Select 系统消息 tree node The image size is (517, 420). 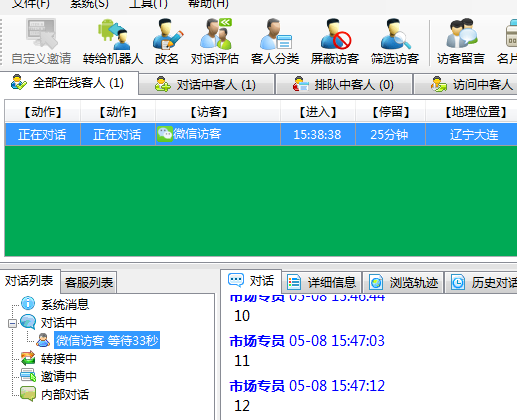tap(65, 305)
